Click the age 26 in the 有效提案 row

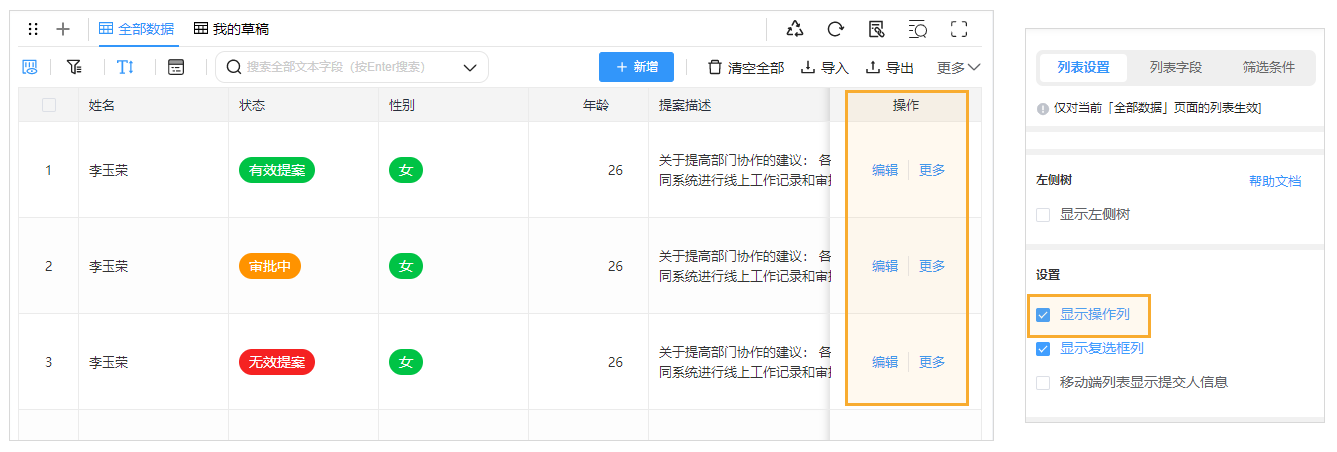coord(615,170)
